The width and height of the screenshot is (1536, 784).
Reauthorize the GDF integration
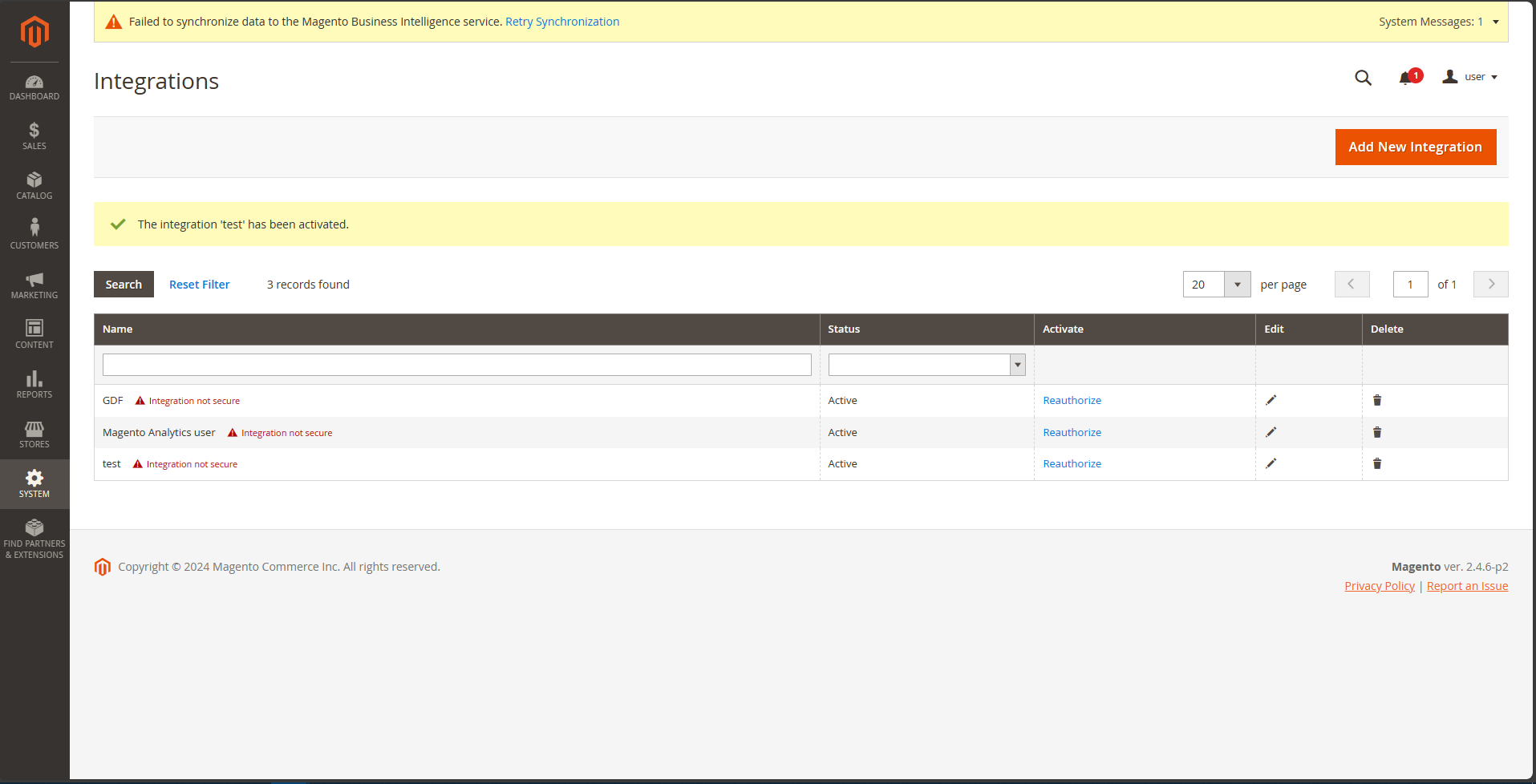click(1072, 401)
